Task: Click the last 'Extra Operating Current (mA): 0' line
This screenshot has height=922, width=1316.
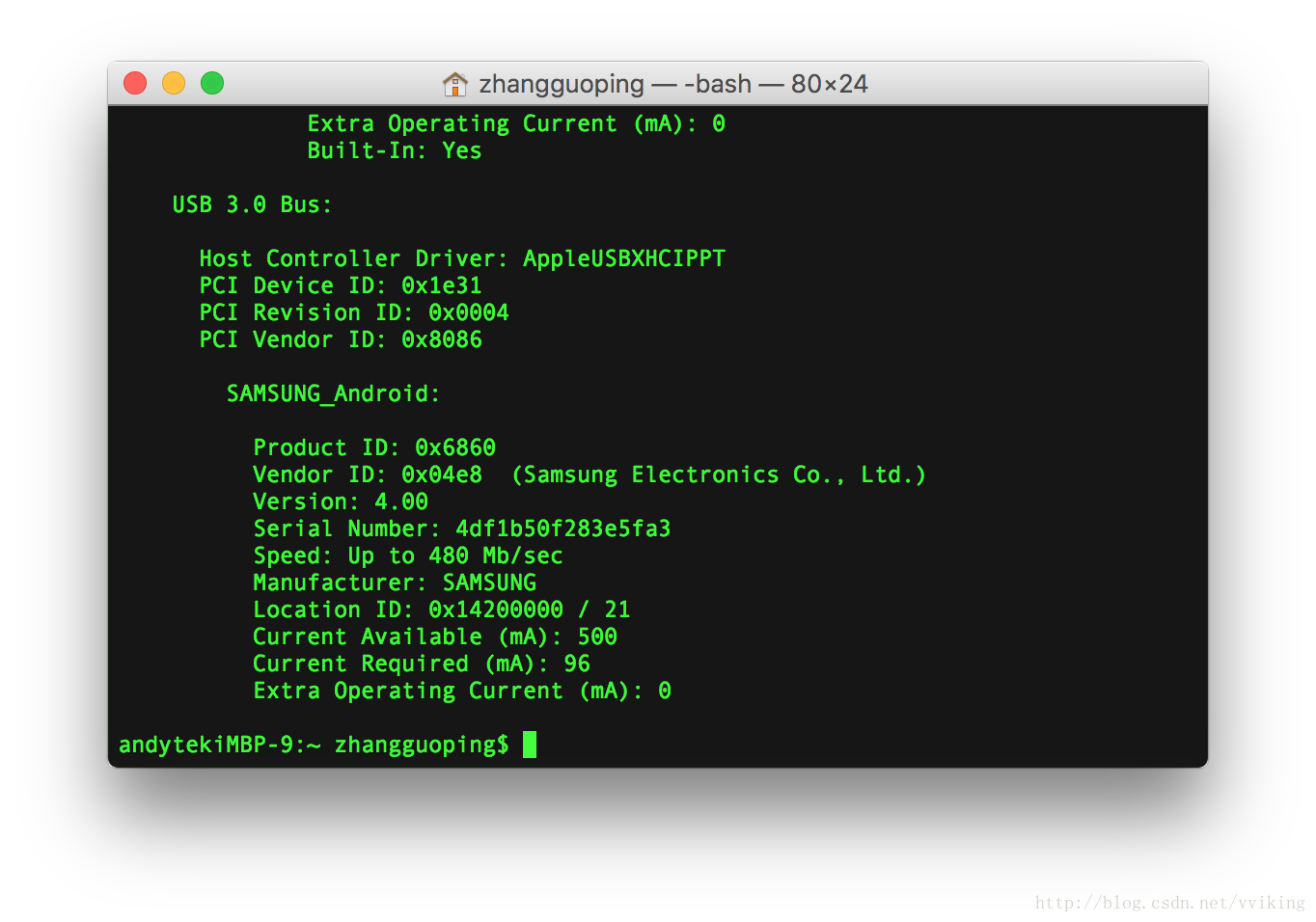Action: pyautogui.click(x=462, y=691)
